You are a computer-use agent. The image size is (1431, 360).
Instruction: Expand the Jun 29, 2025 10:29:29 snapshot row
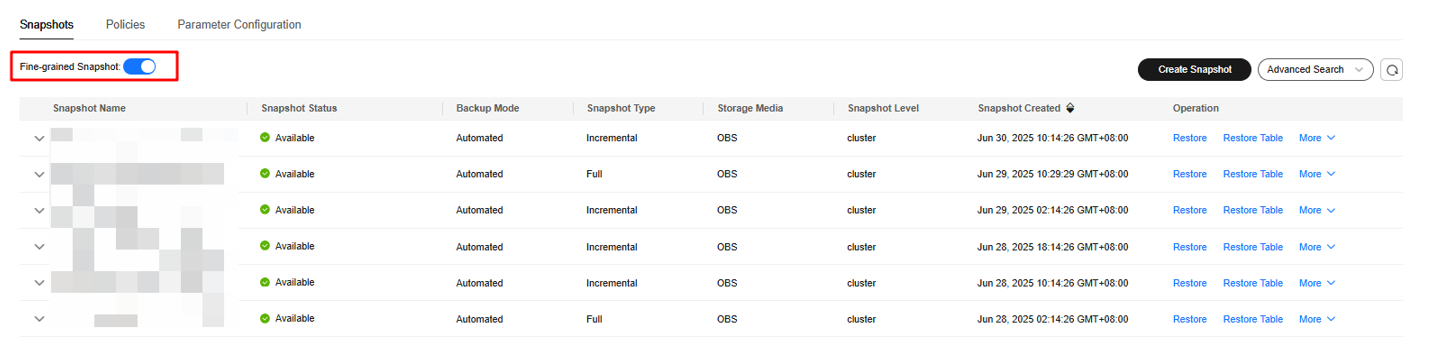39,175
